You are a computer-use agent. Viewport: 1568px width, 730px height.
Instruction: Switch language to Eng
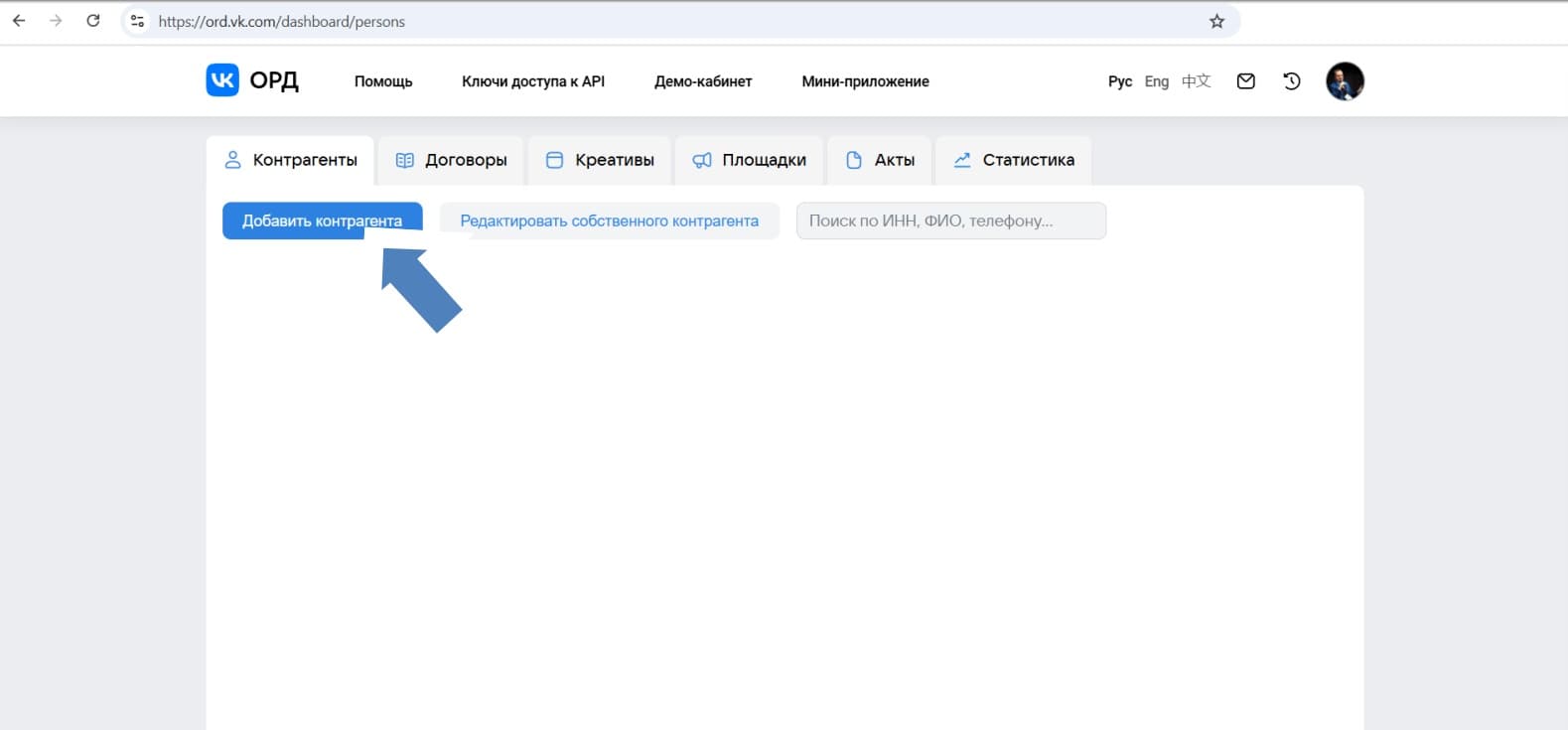(x=1156, y=81)
